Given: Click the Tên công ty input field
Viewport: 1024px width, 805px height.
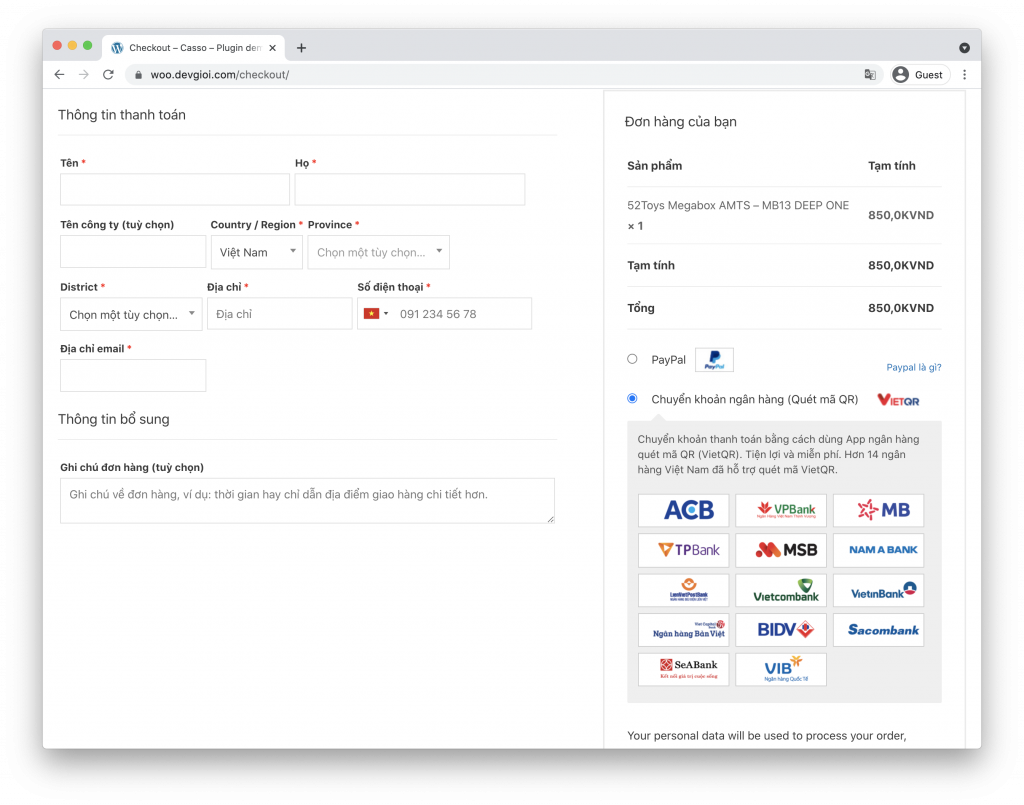Looking at the screenshot, I should coord(133,251).
